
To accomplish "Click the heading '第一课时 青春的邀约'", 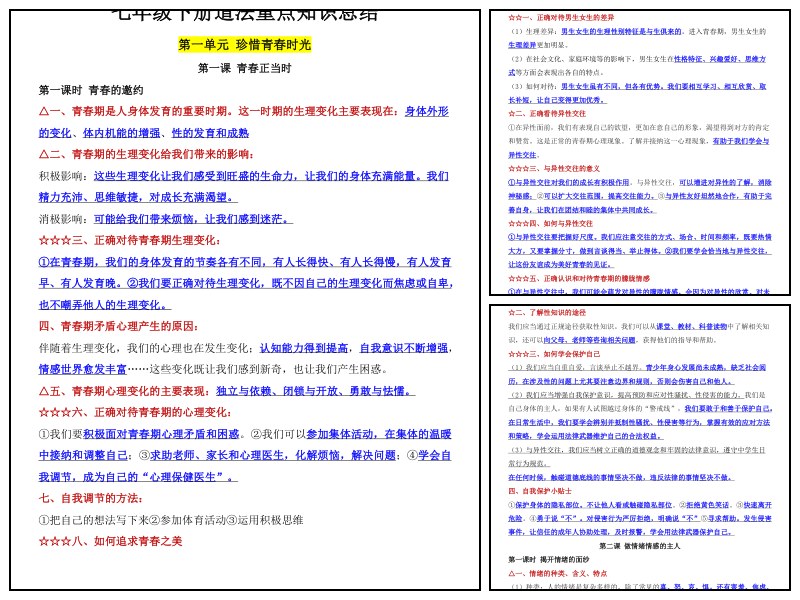I will (x=91, y=90).
